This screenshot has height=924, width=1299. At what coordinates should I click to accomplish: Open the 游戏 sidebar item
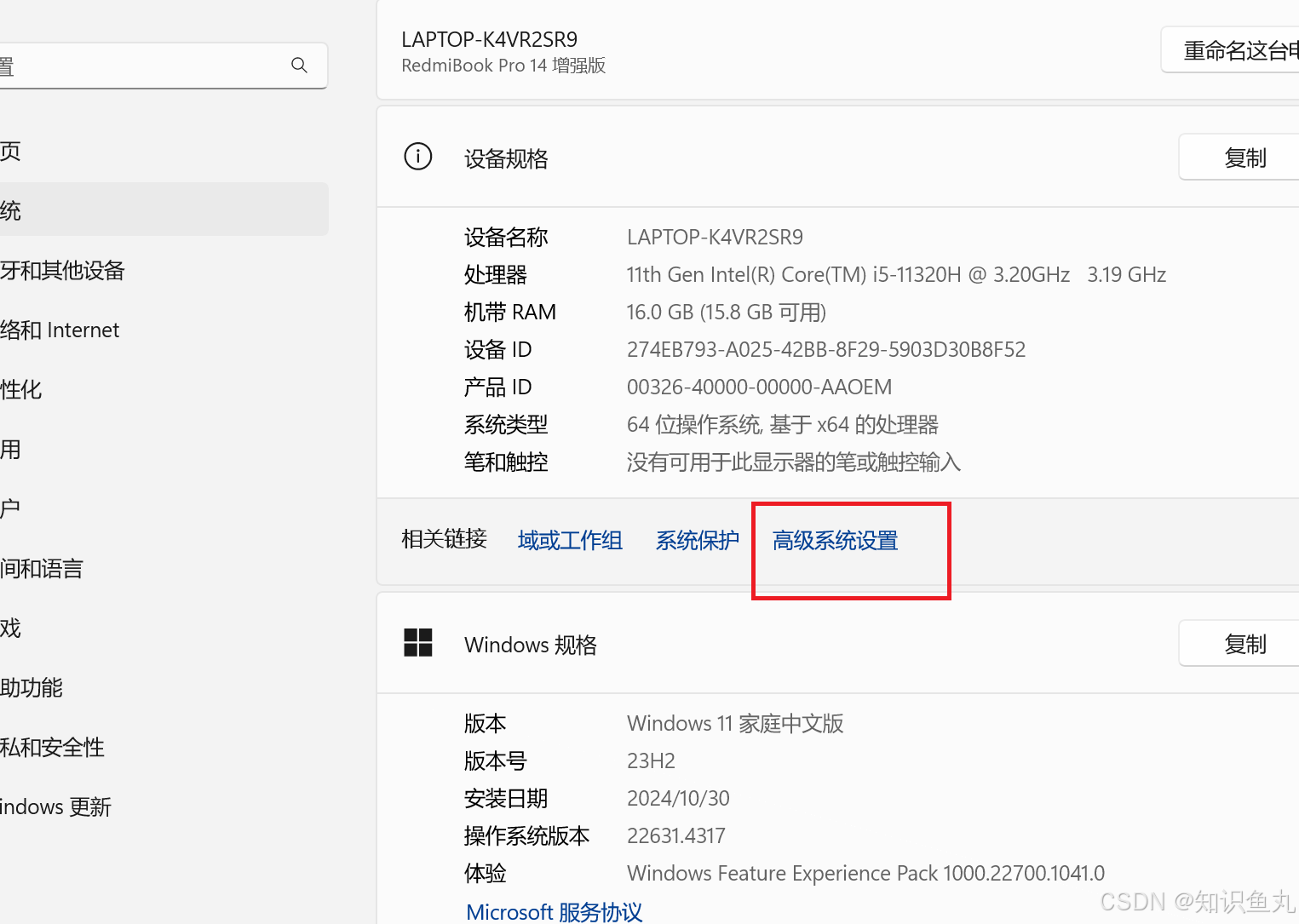click(x=164, y=628)
